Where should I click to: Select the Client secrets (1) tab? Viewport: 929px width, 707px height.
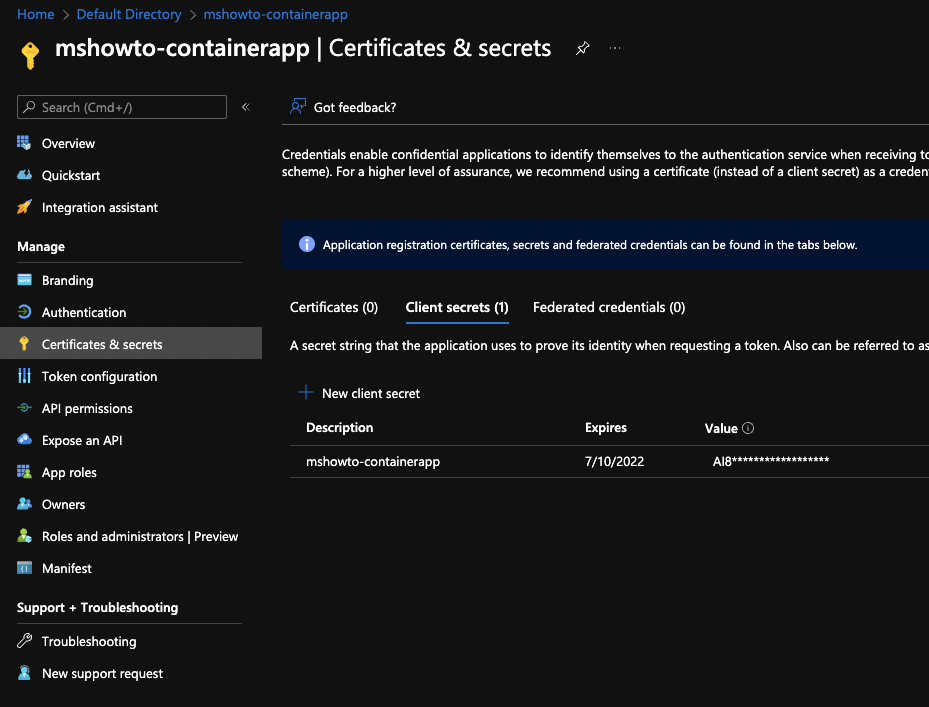457,308
